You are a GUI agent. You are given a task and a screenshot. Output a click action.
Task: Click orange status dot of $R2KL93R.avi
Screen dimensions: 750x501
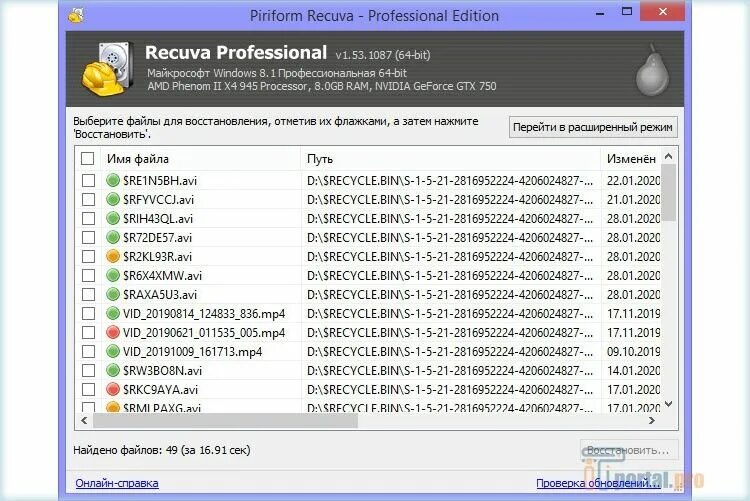point(113,256)
